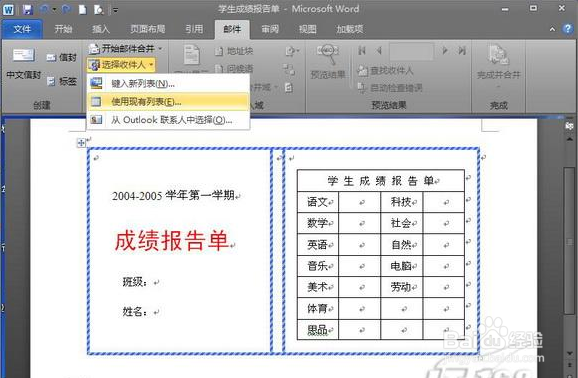Click the 预览结果 preview results button
Screen dimensions: 578x378
coord(328,62)
